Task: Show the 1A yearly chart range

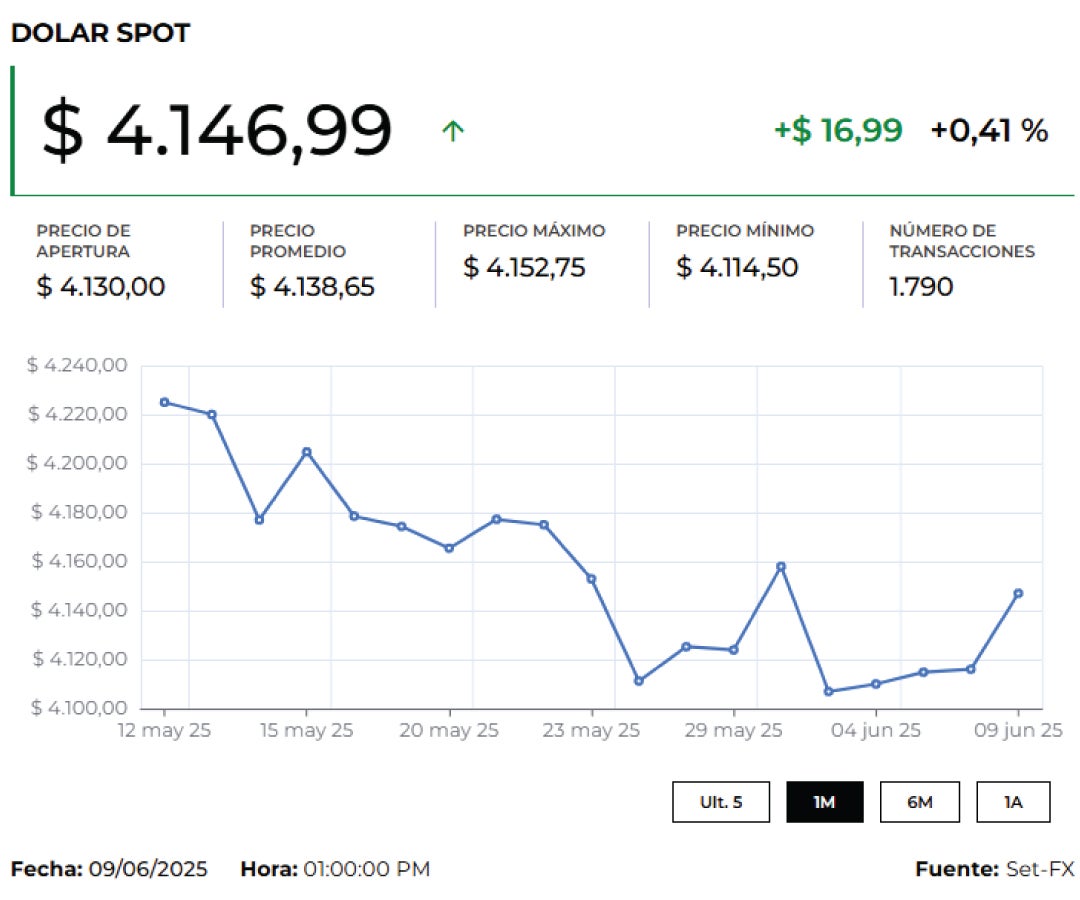Action: 1013,802
